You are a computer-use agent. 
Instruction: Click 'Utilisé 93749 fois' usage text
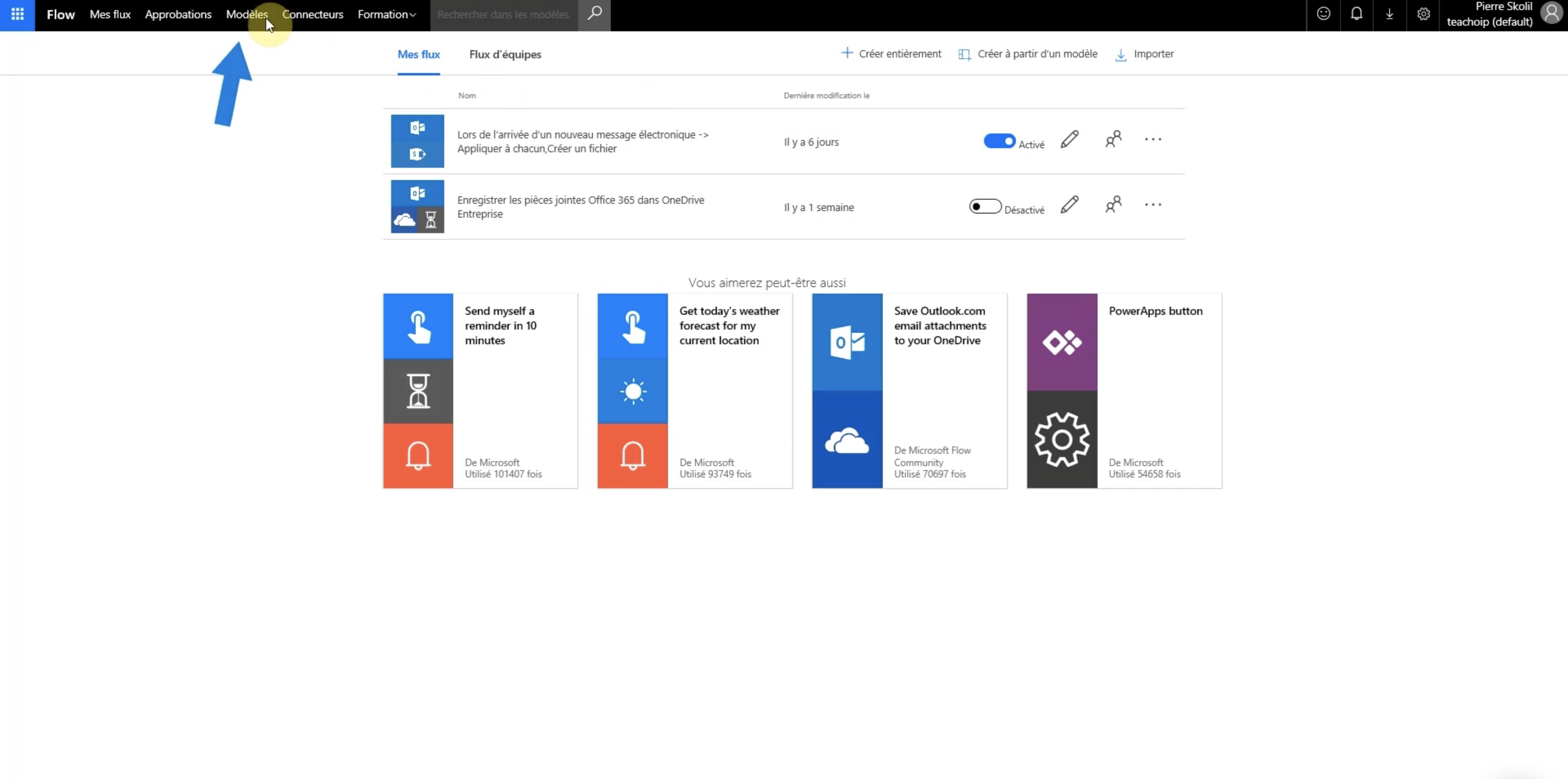click(x=715, y=474)
